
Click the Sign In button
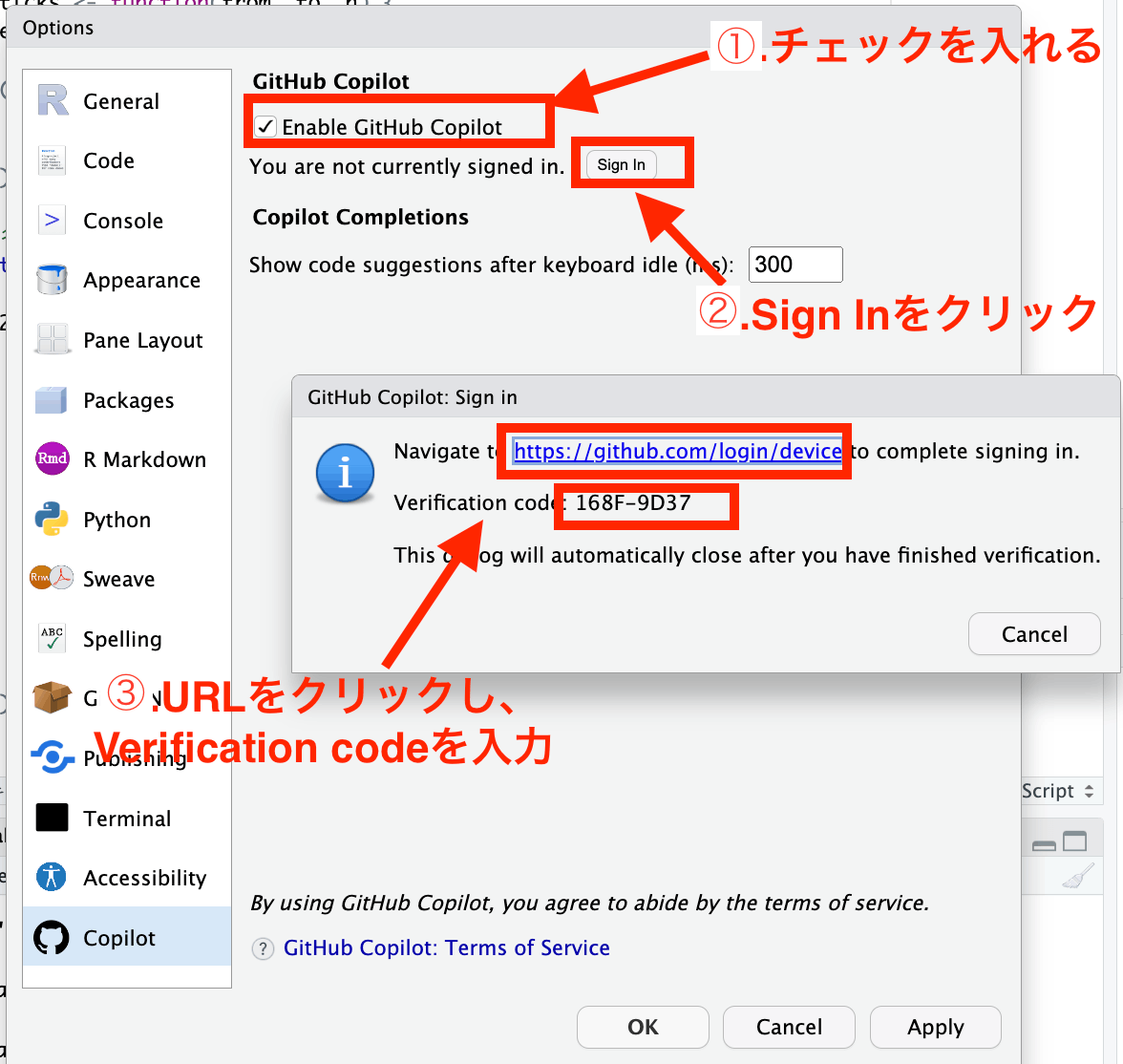pos(622,165)
